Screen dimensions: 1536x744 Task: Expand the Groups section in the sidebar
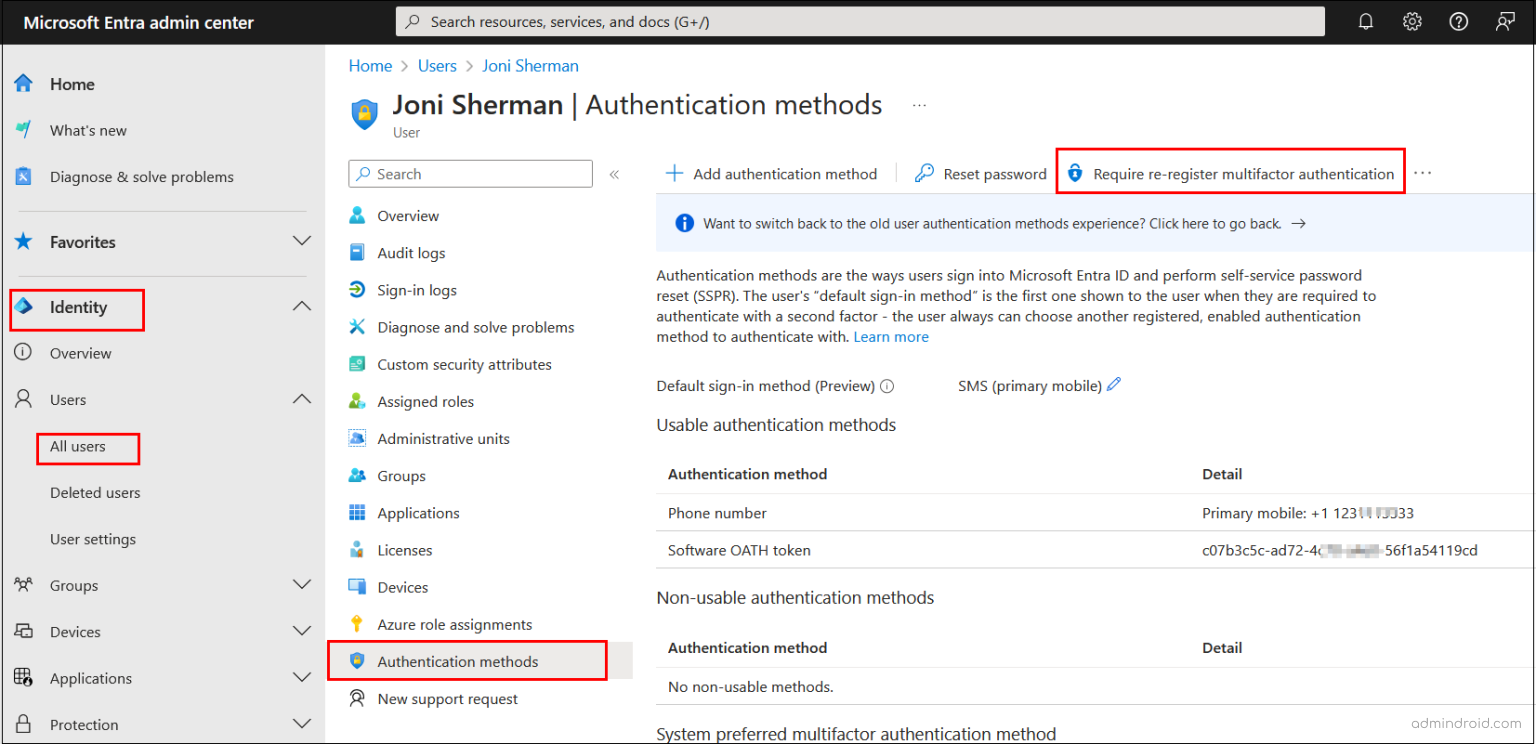[x=301, y=585]
